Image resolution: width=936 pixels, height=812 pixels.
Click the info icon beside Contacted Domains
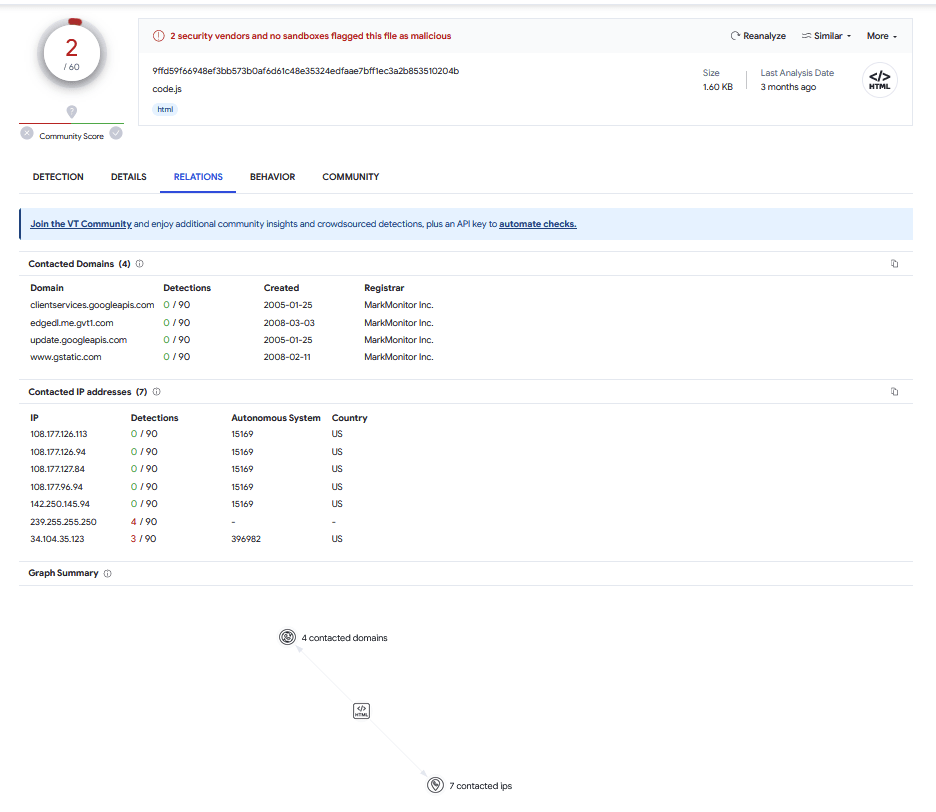140,264
